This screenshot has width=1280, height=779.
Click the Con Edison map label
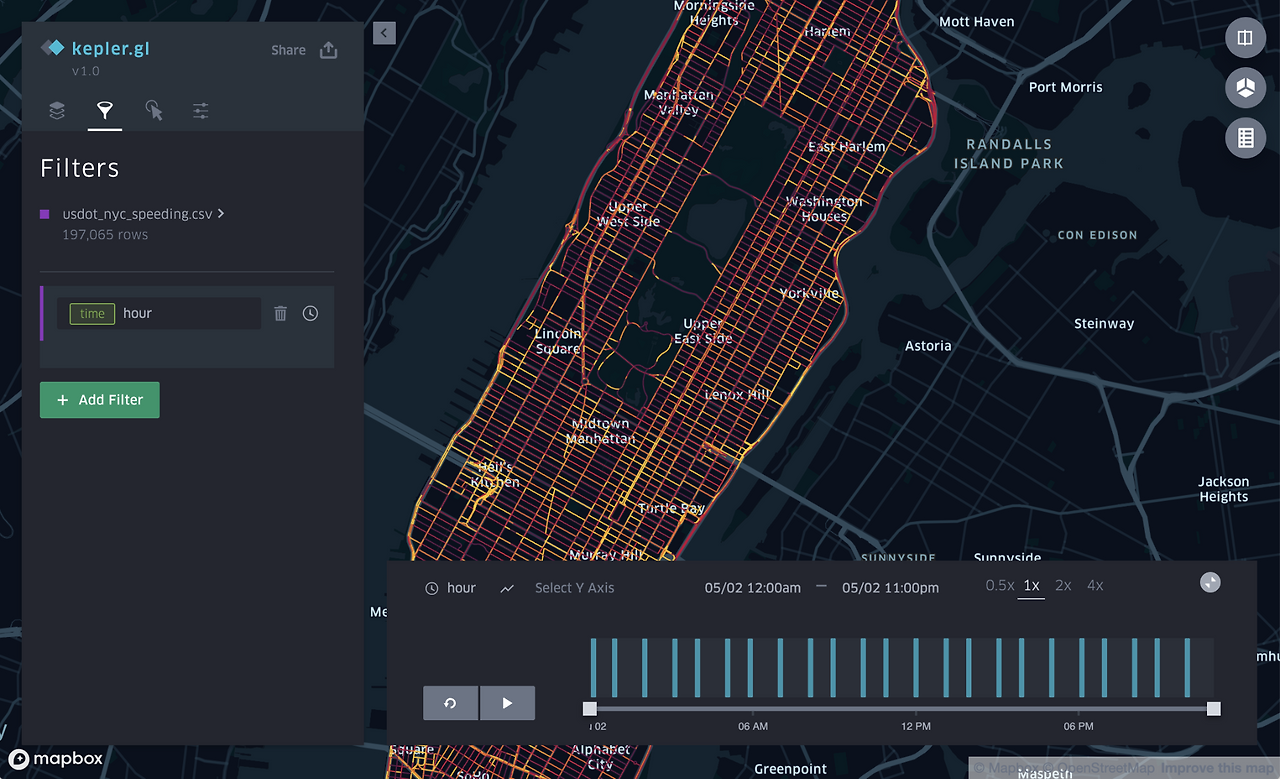pyautogui.click(x=1098, y=235)
